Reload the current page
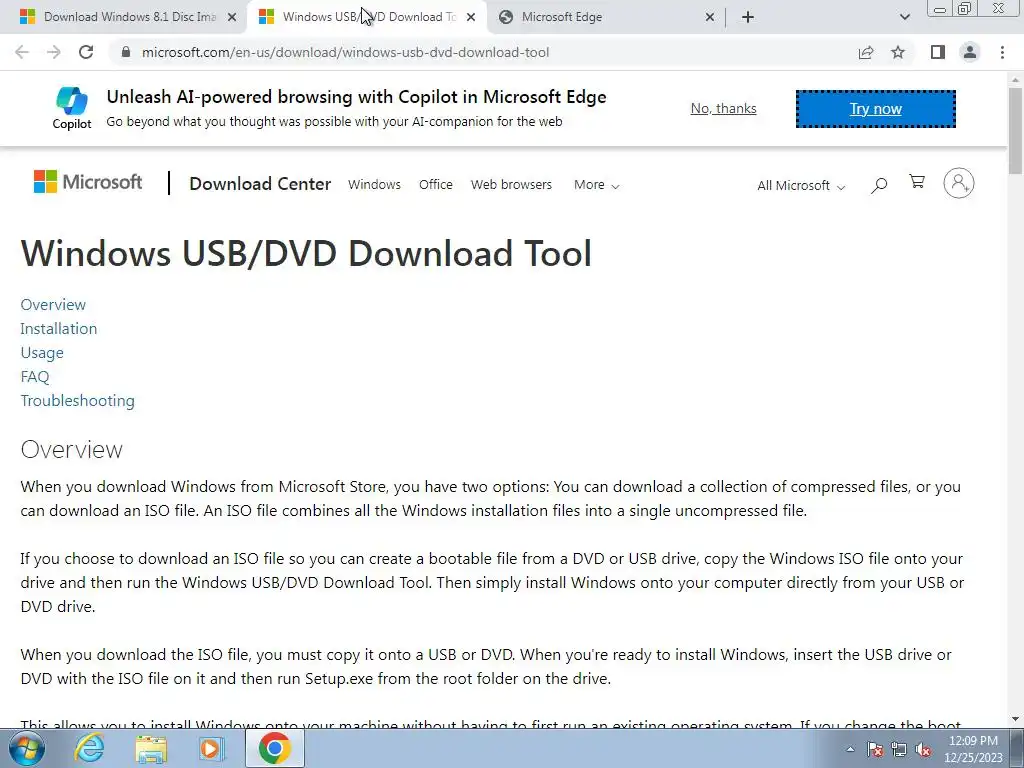1024x768 pixels. tap(86, 52)
